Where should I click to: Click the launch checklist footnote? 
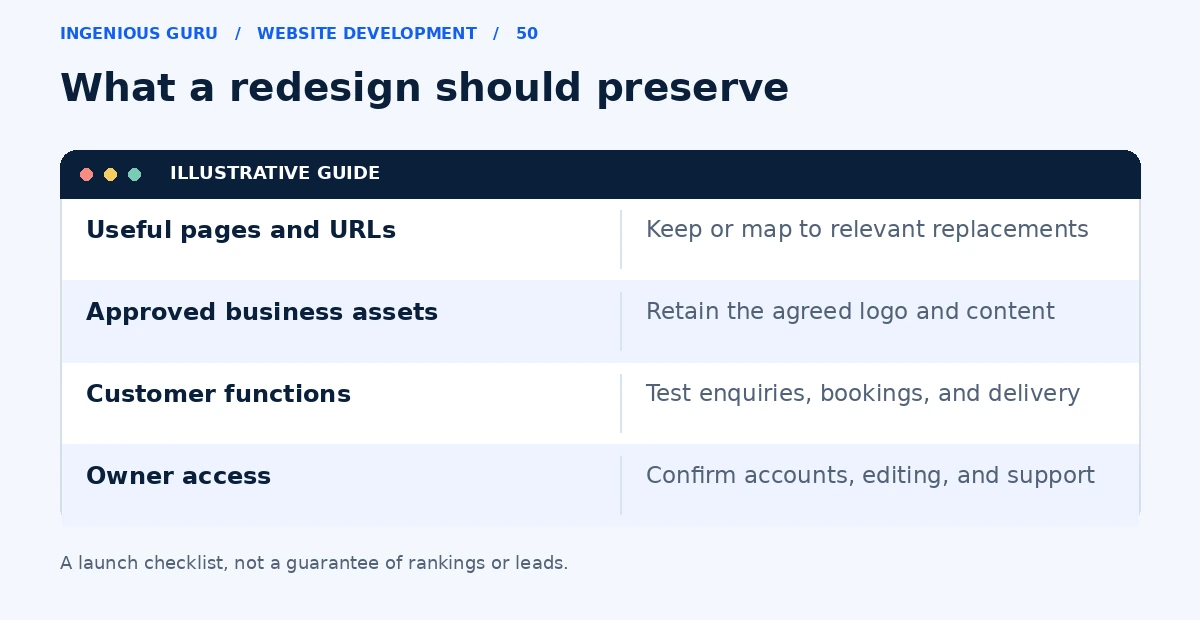coord(314,563)
